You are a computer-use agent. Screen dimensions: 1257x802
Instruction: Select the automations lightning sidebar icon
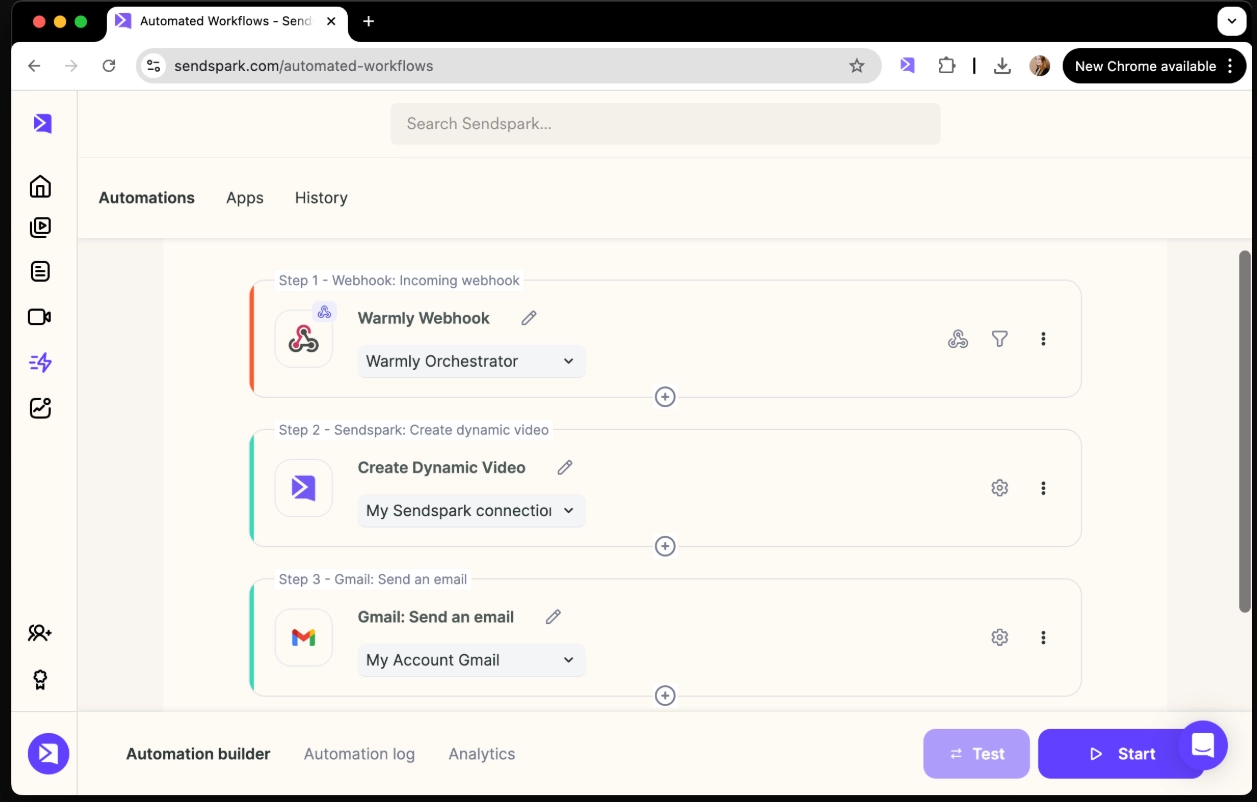pos(40,362)
